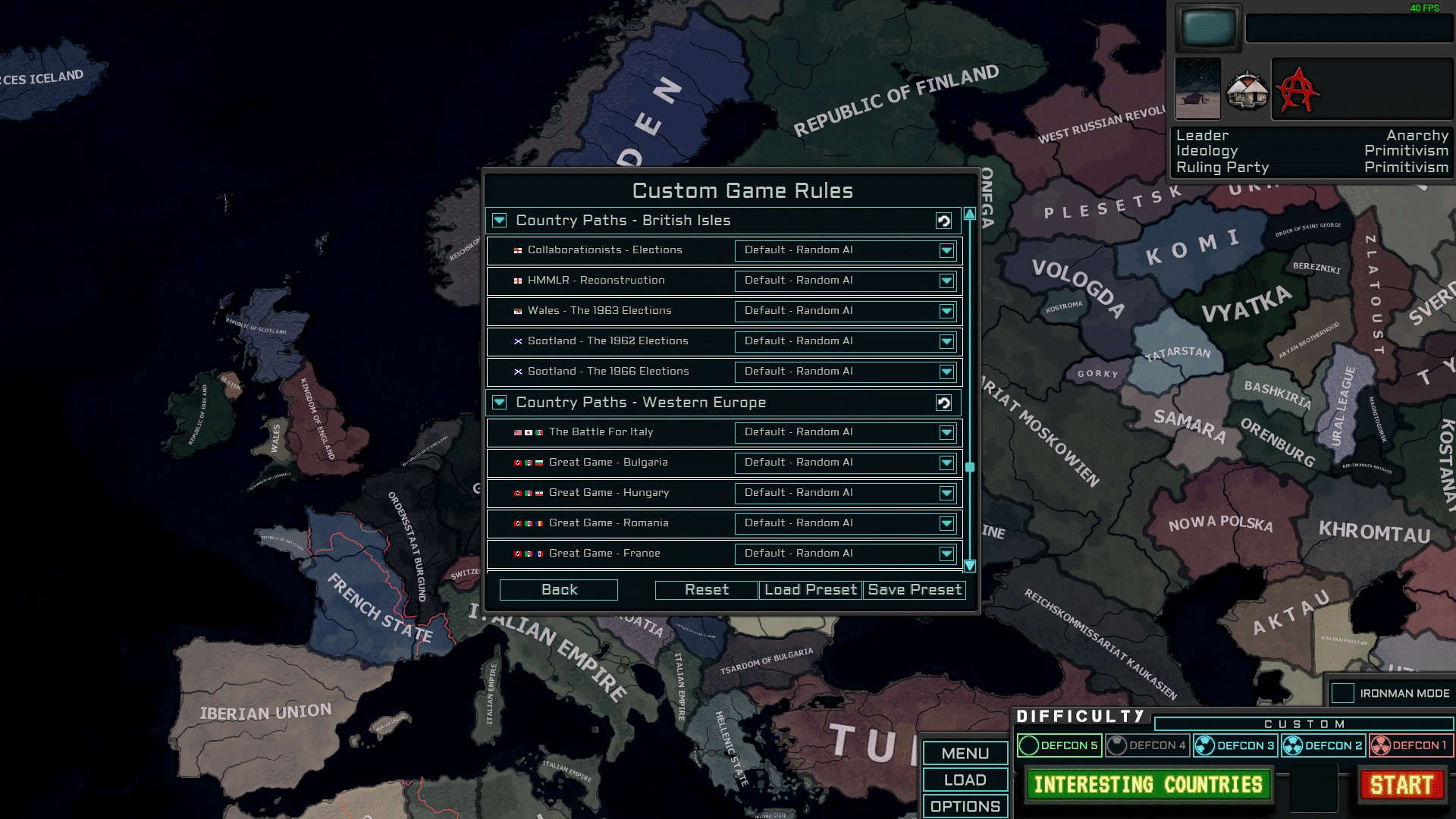Click the Wales flag beside The 1963 Elections
Image resolution: width=1456 pixels, height=819 pixels.
517,311
